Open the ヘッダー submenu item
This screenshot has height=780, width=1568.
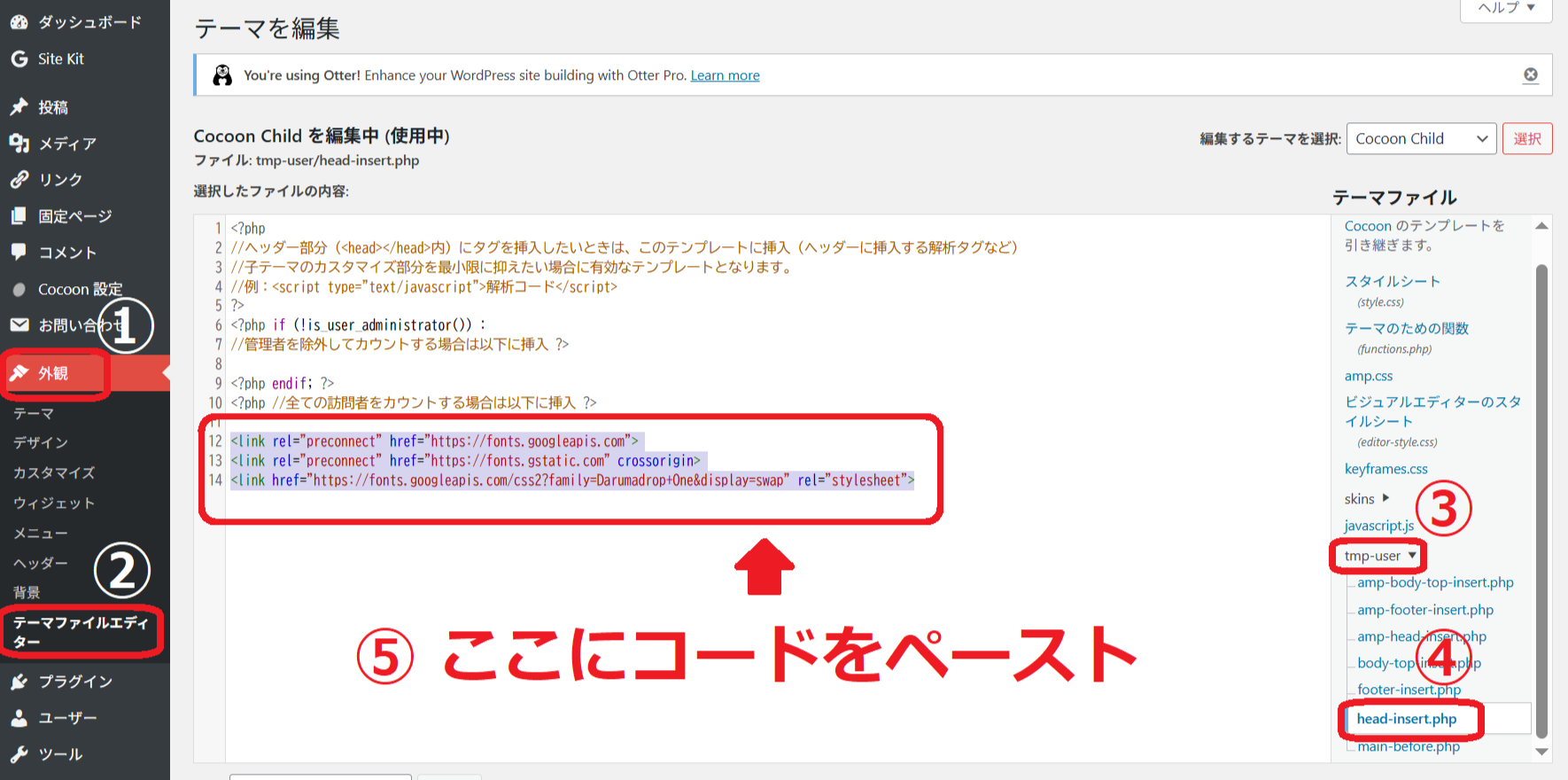click(41, 564)
